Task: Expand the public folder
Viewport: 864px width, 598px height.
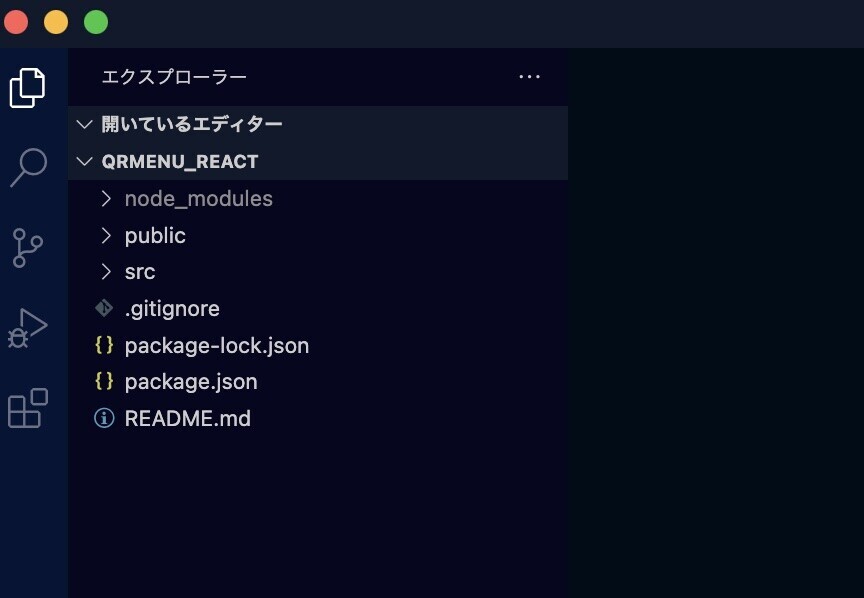Action: (106, 235)
